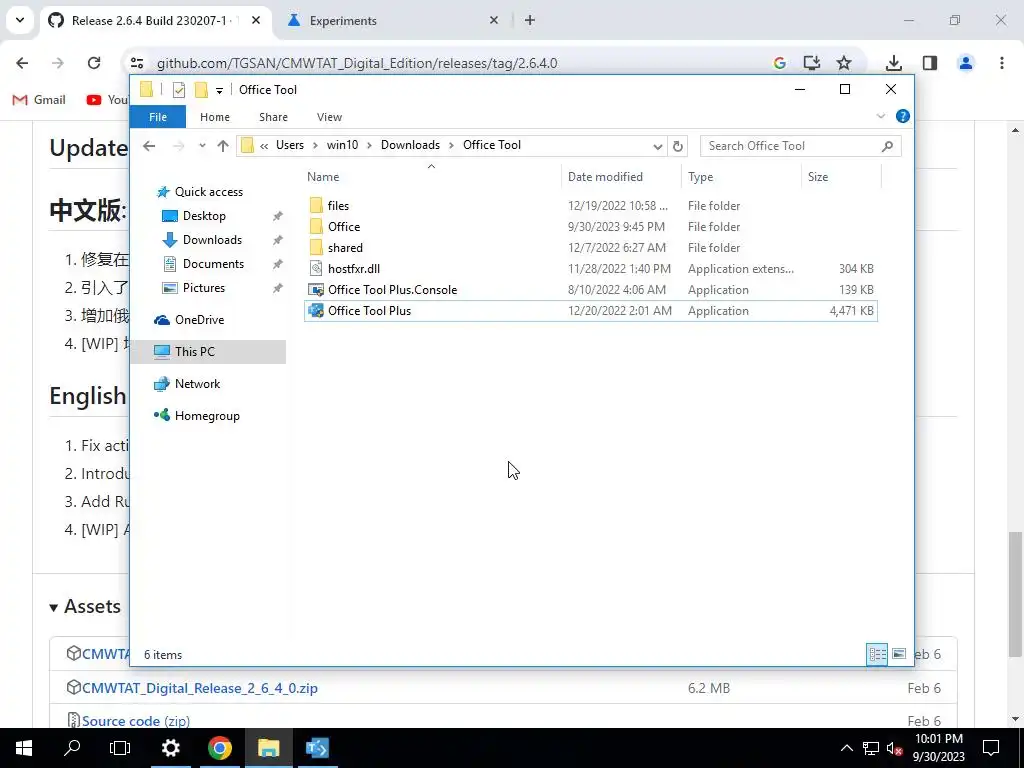This screenshot has width=1024, height=768.
Task: Switch to large thumbnails view button
Action: click(899, 654)
